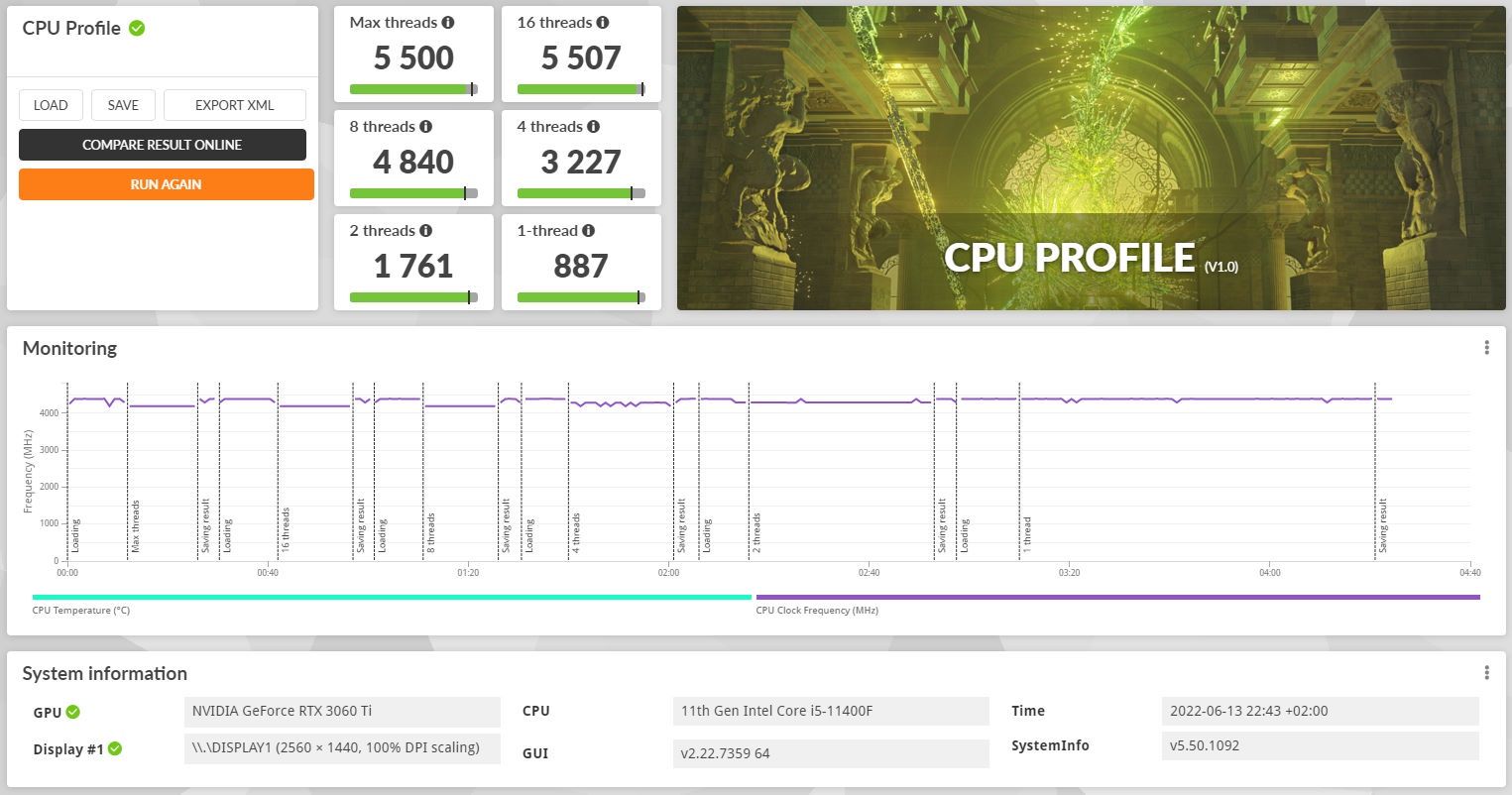Image resolution: width=1512 pixels, height=795 pixels.
Task: Click the 11th Gen Intel Core i5-11400F field
Action: click(x=831, y=711)
